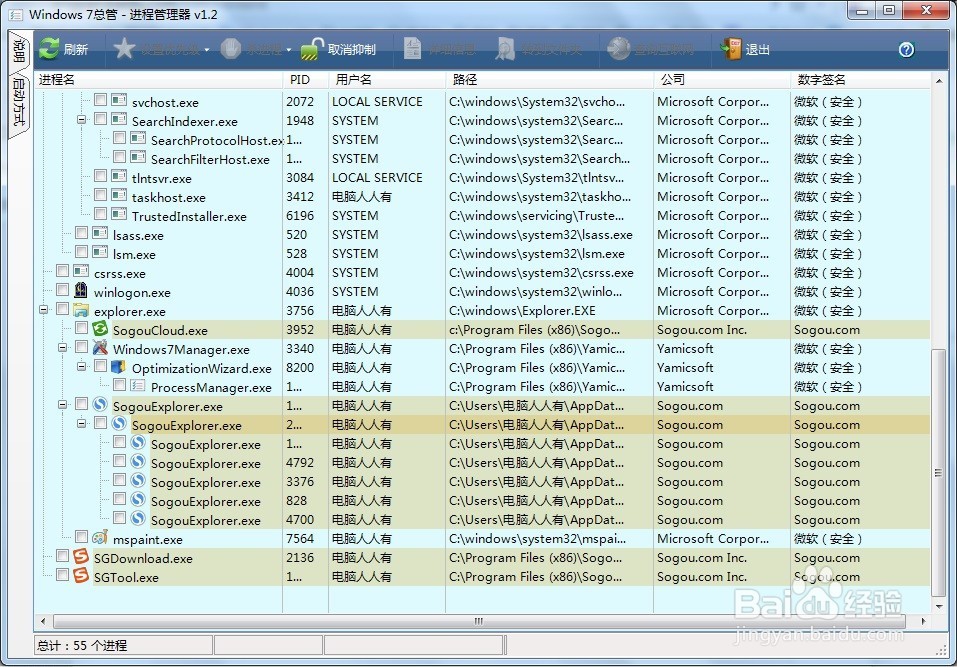Check the box for svchost.exe PID 2072
The height and width of the screenshot is (667, 957).
101,100
